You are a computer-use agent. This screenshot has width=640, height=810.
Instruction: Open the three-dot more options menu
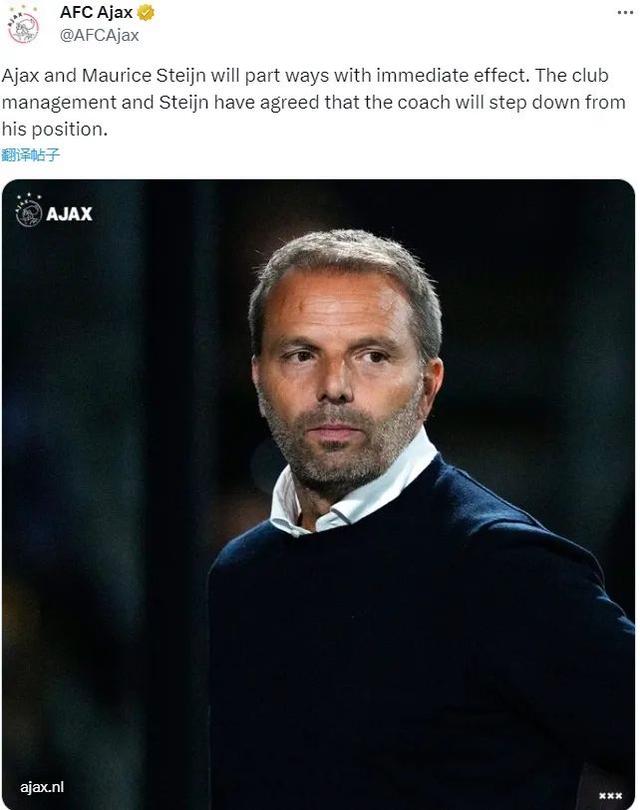tap(625, 12)
